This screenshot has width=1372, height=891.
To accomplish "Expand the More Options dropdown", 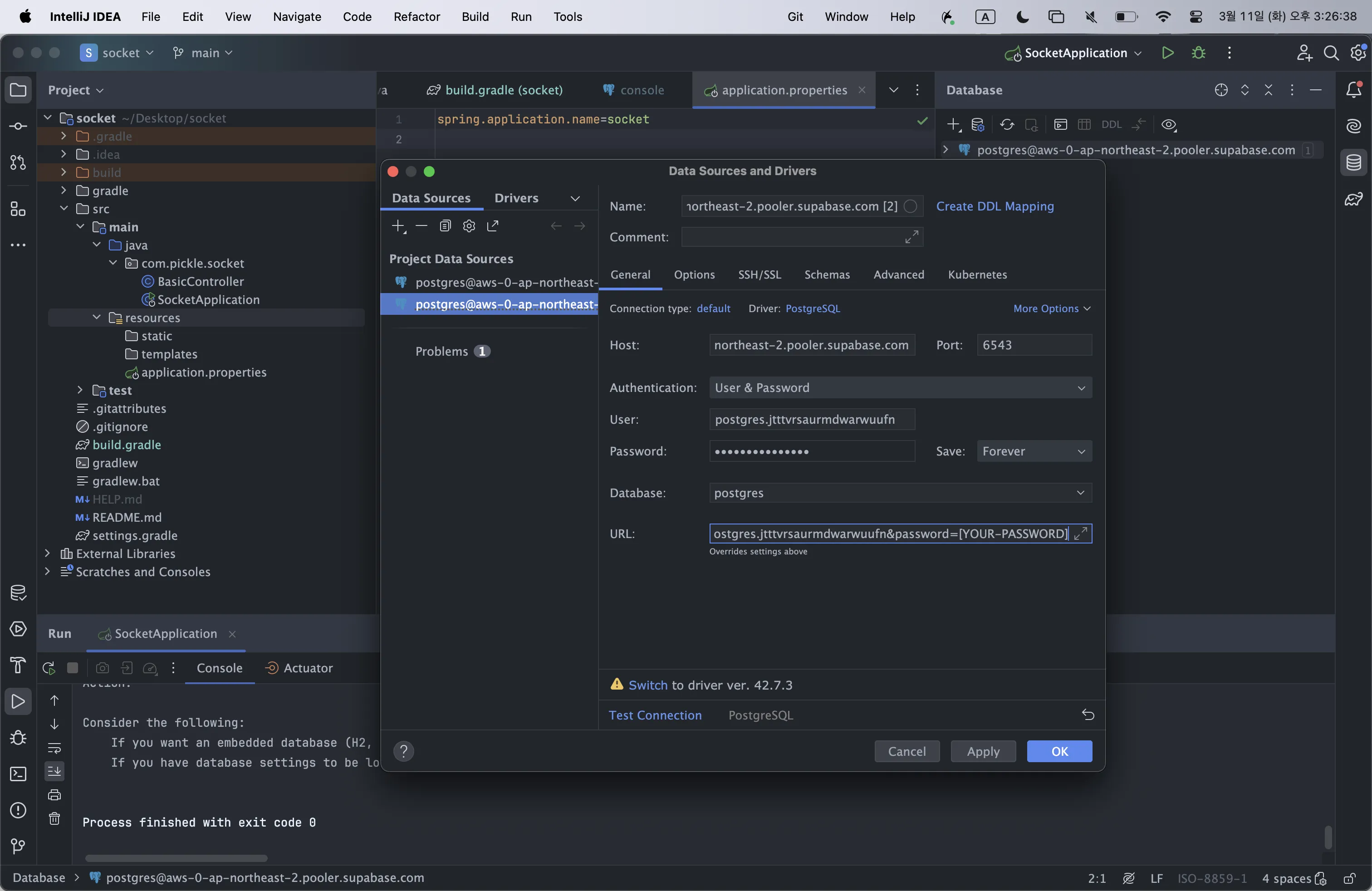I will [1052, 308].
